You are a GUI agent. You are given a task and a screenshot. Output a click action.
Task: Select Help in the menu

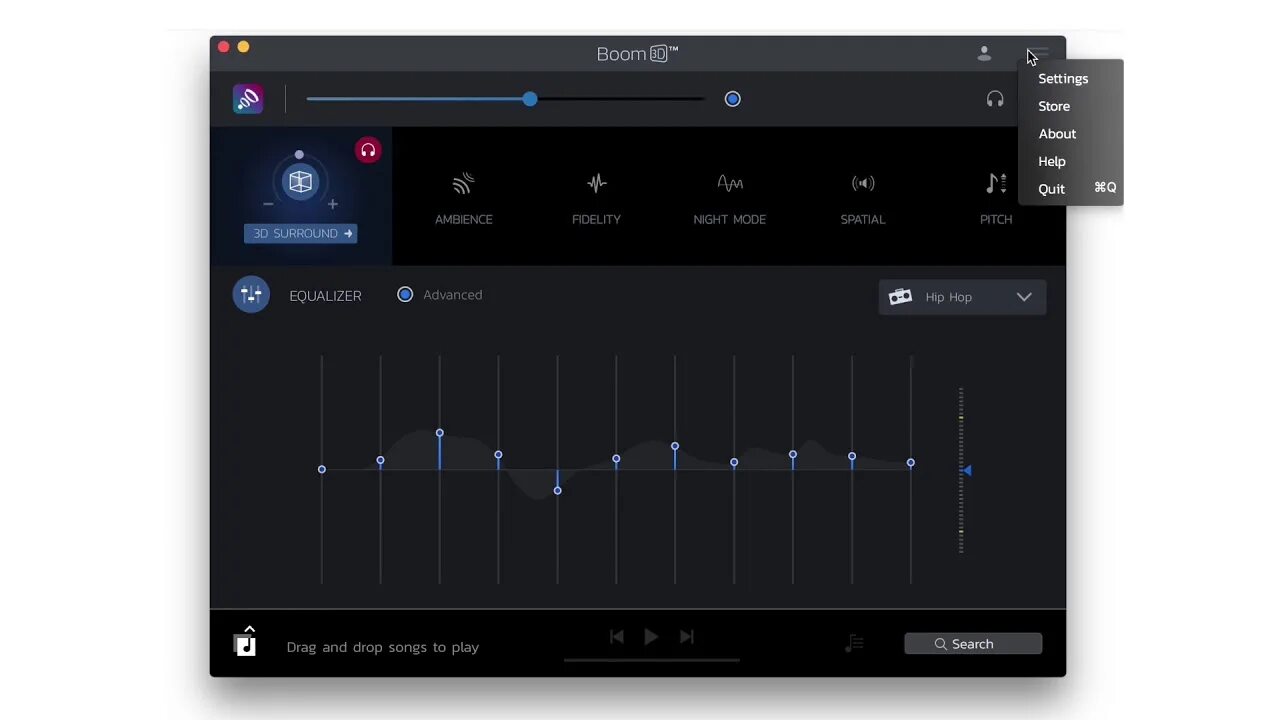click(x=1052, y=161)
